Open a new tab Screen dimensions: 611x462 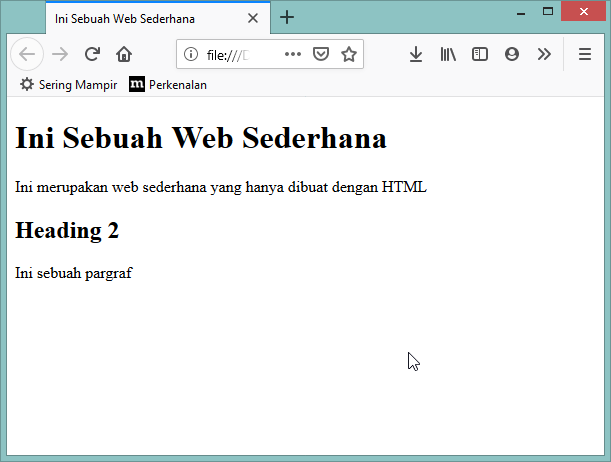pos(287,18)
